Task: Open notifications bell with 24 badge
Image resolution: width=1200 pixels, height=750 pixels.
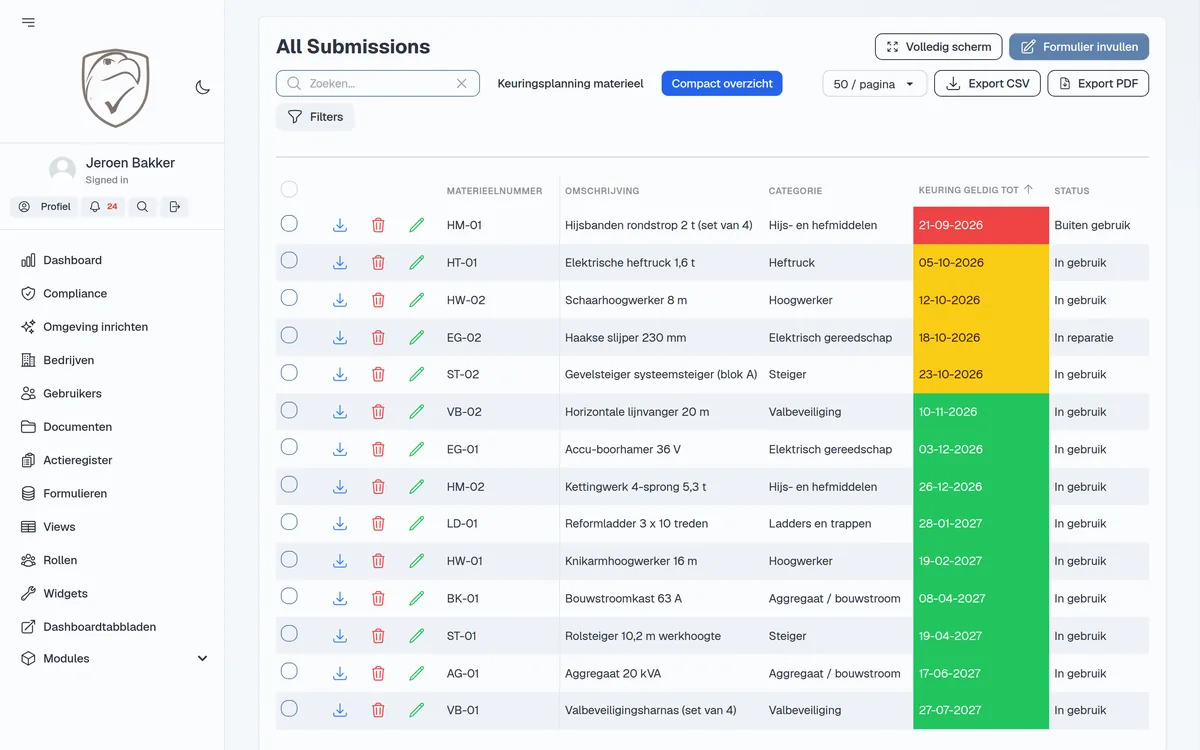Action: pos(103,207)
